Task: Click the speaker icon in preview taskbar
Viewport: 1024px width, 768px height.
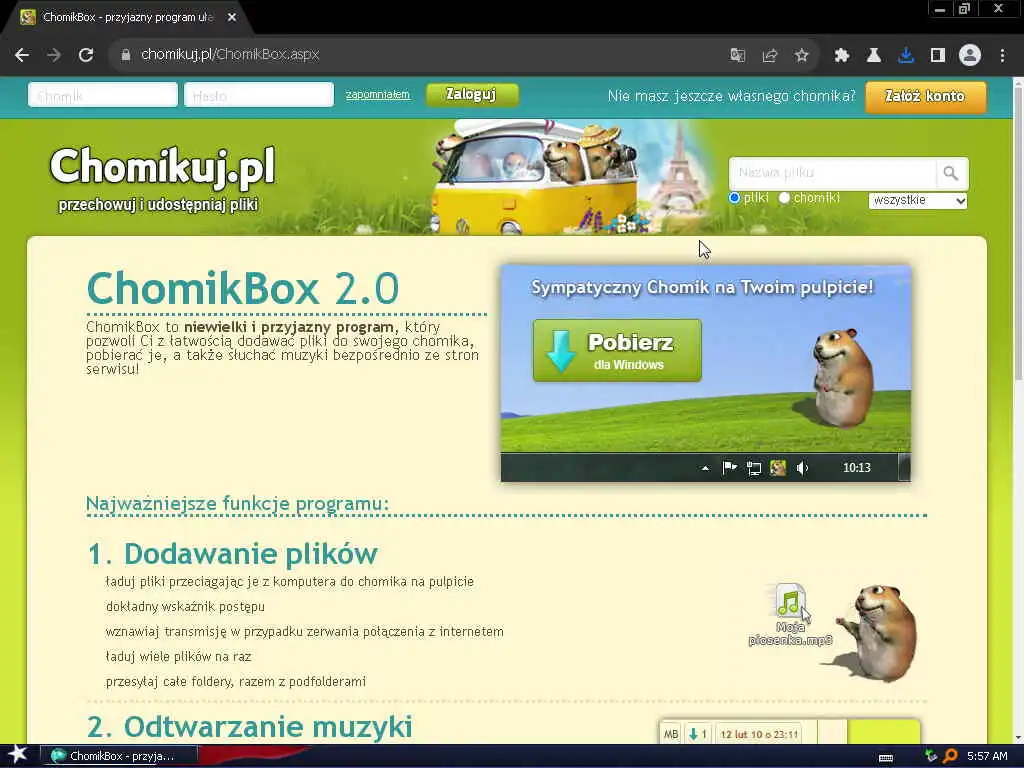Action: point(803,468)
